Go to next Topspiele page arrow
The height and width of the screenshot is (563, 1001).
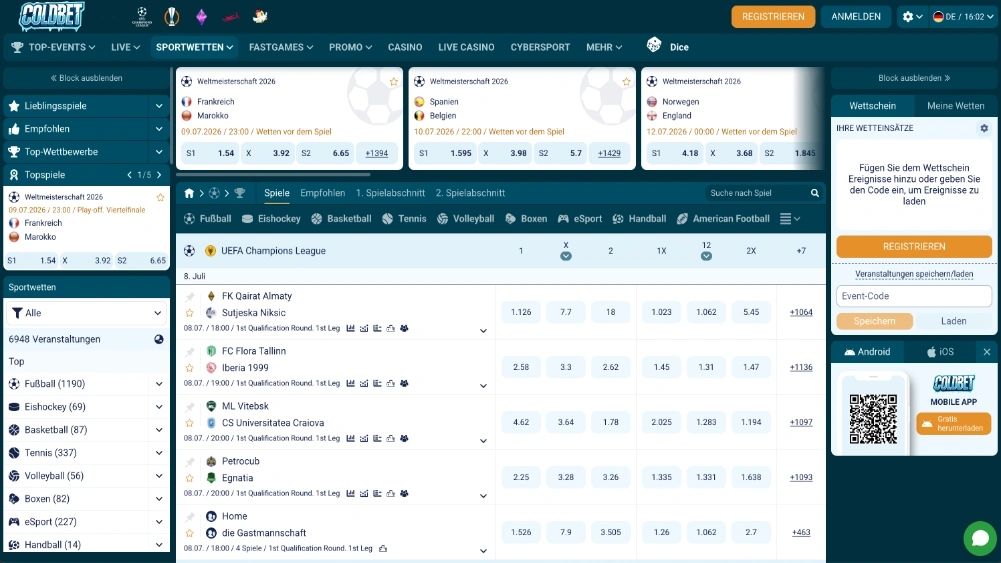[x=159, y=175]
